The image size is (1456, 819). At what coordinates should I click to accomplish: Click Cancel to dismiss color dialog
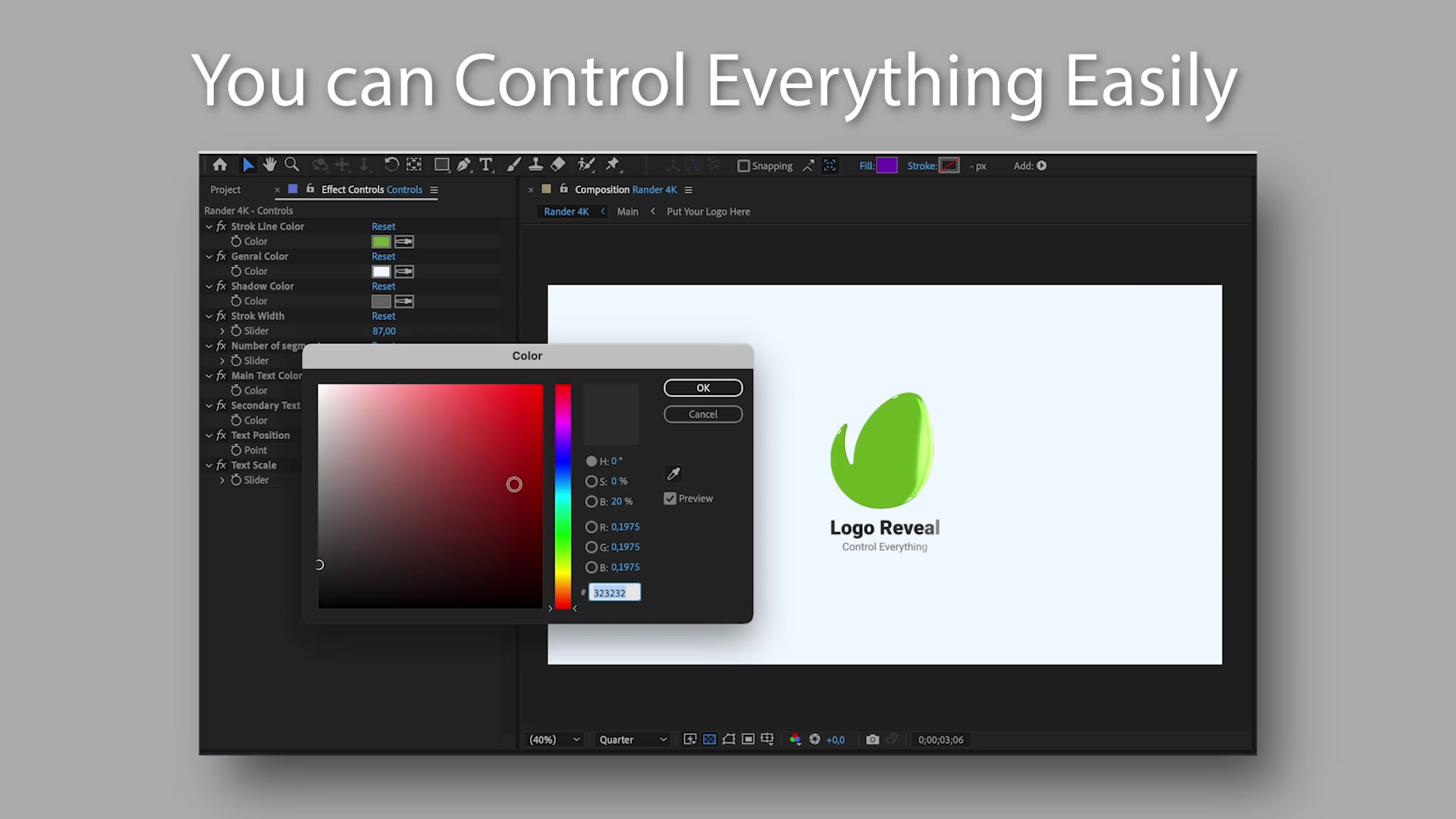702,413
